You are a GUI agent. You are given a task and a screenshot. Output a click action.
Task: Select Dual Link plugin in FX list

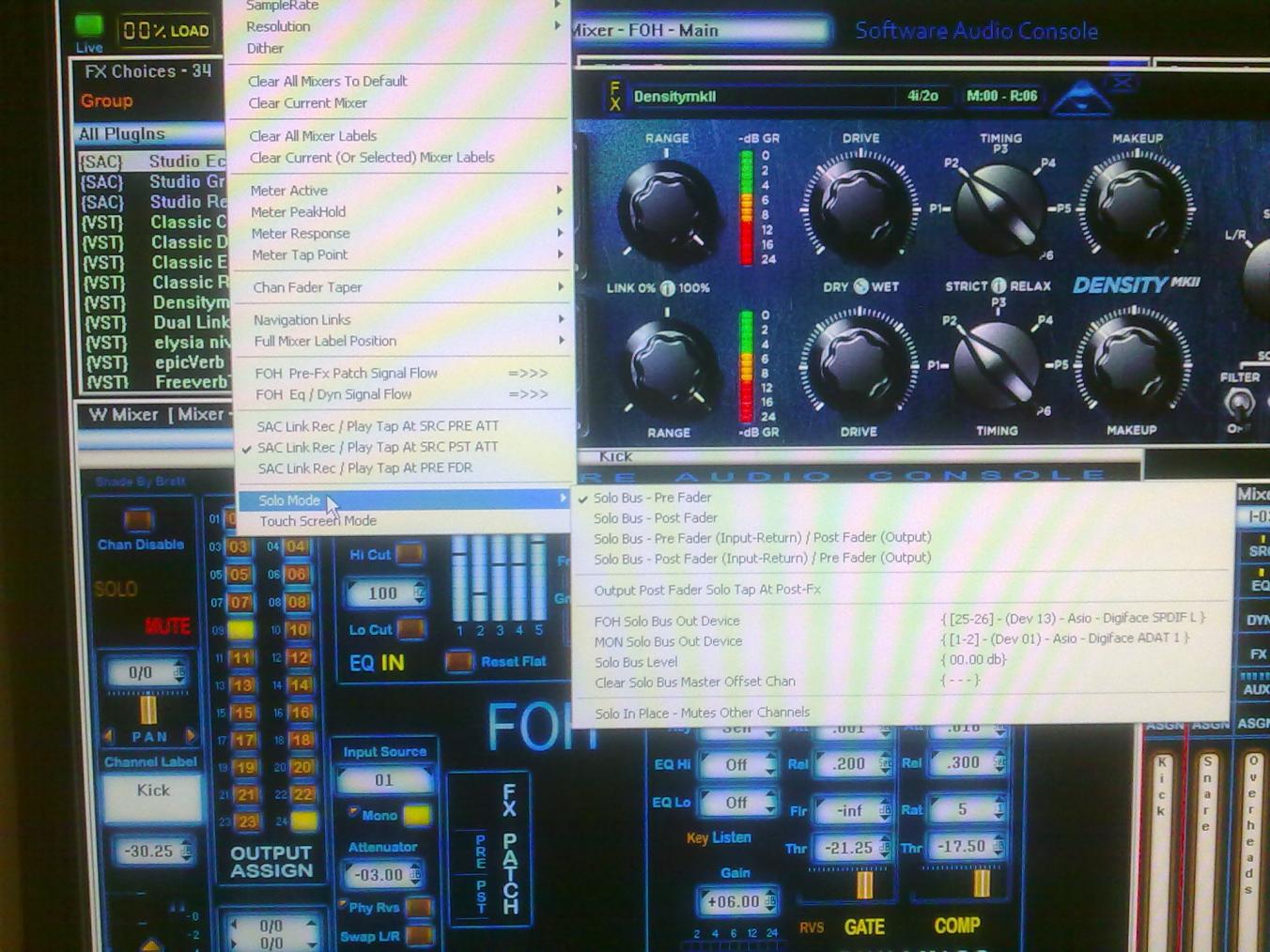pos(155,322)
